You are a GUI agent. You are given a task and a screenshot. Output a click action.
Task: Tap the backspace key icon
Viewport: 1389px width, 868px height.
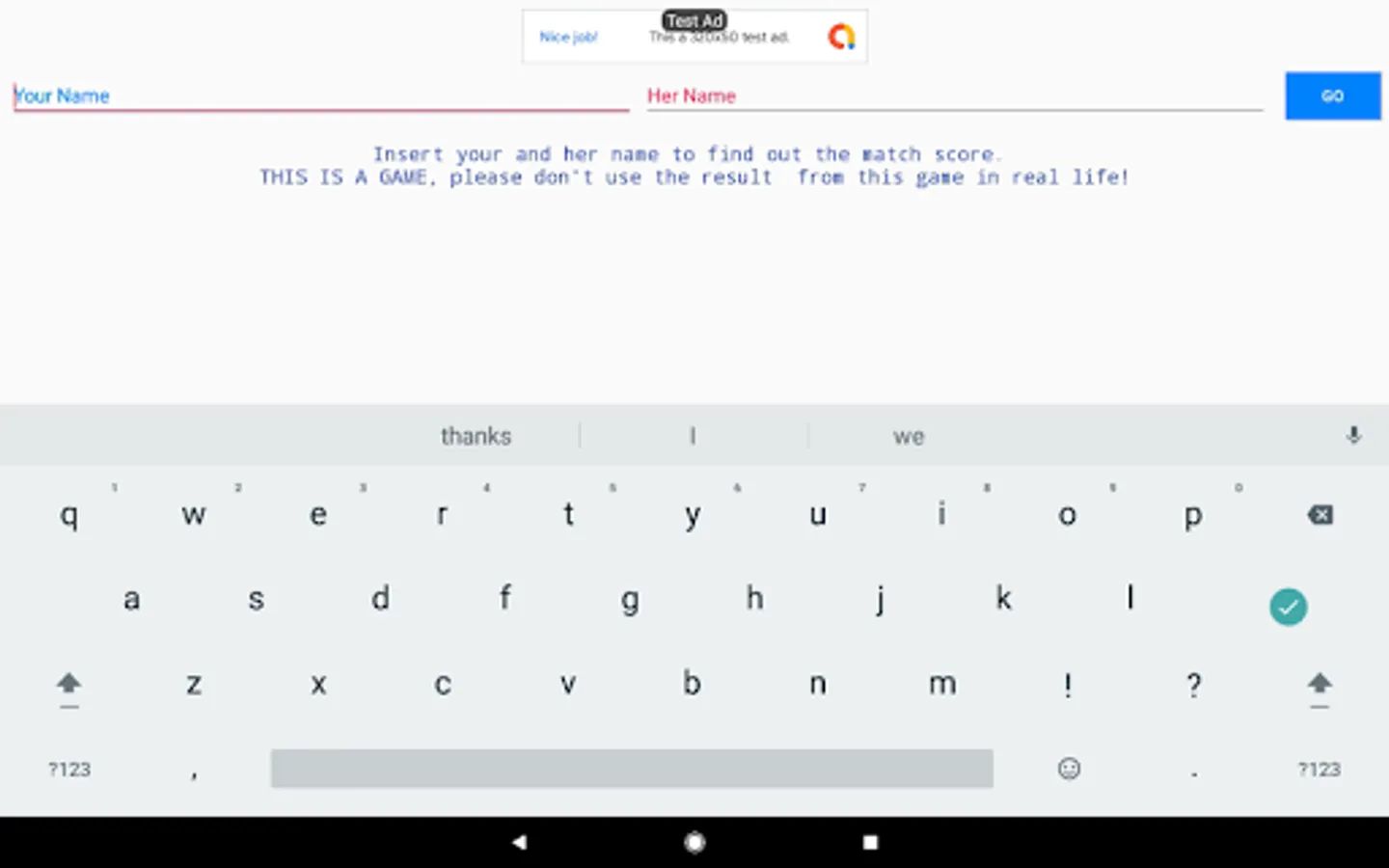pyautogui.click(x=1320, y=515)
